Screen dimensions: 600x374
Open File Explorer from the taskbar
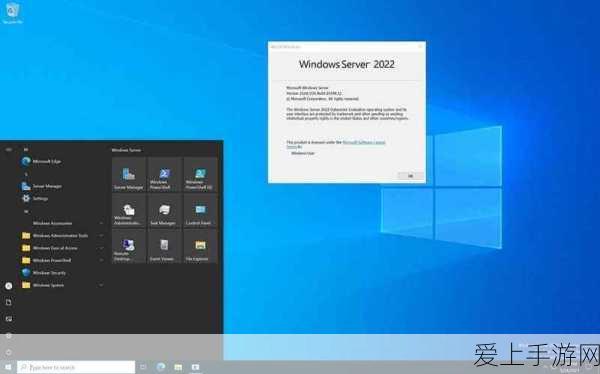178,367
